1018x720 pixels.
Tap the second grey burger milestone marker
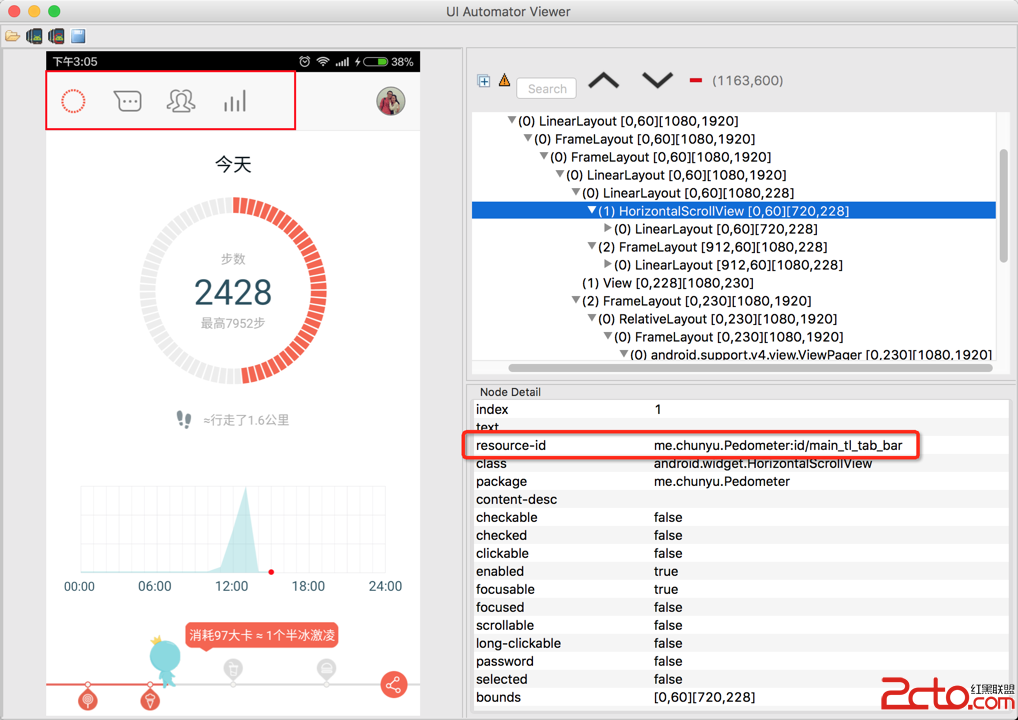pos(327,668)
